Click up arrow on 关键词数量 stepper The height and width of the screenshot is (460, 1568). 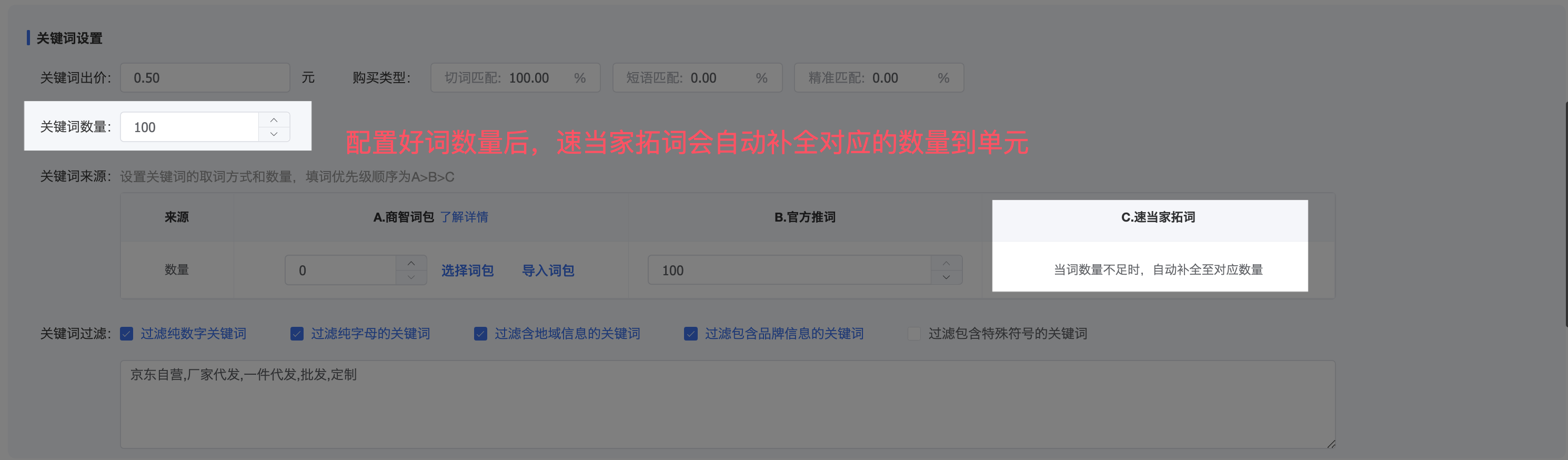pyautogui.click(x=274, y=120)
